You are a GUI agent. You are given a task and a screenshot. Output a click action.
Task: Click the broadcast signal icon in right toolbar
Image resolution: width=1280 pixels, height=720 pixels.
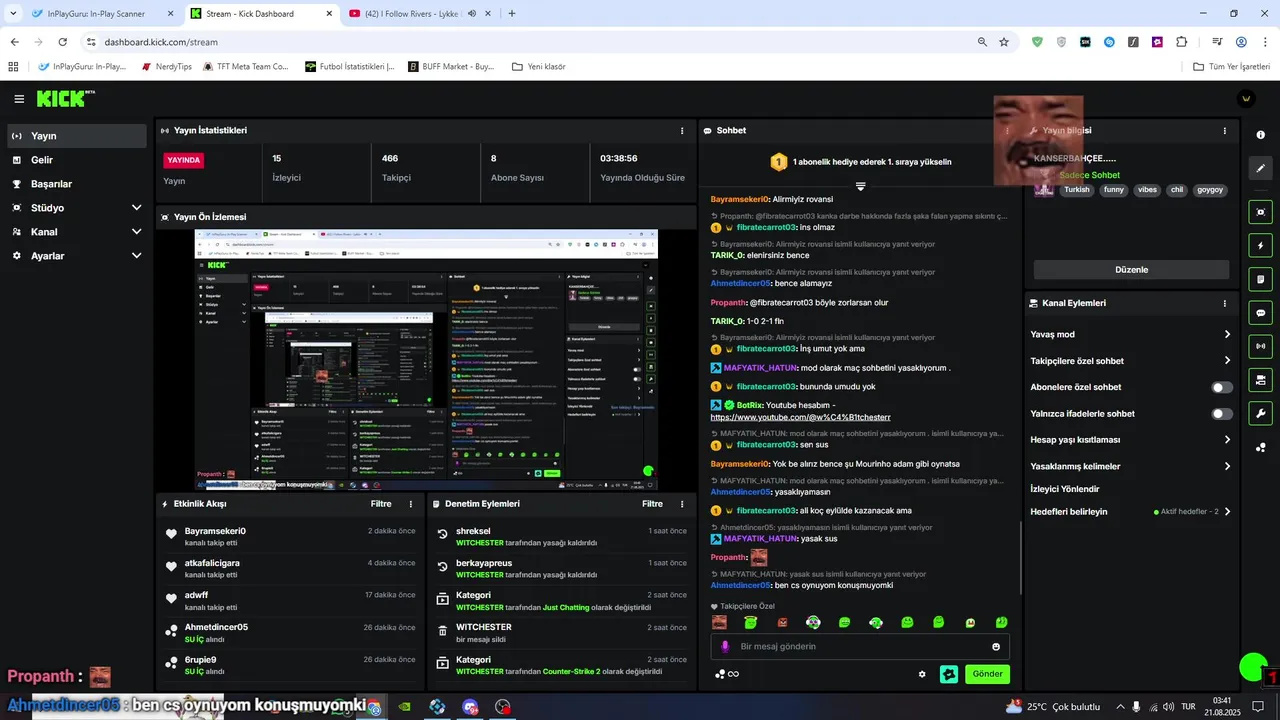coord(1260,346)
